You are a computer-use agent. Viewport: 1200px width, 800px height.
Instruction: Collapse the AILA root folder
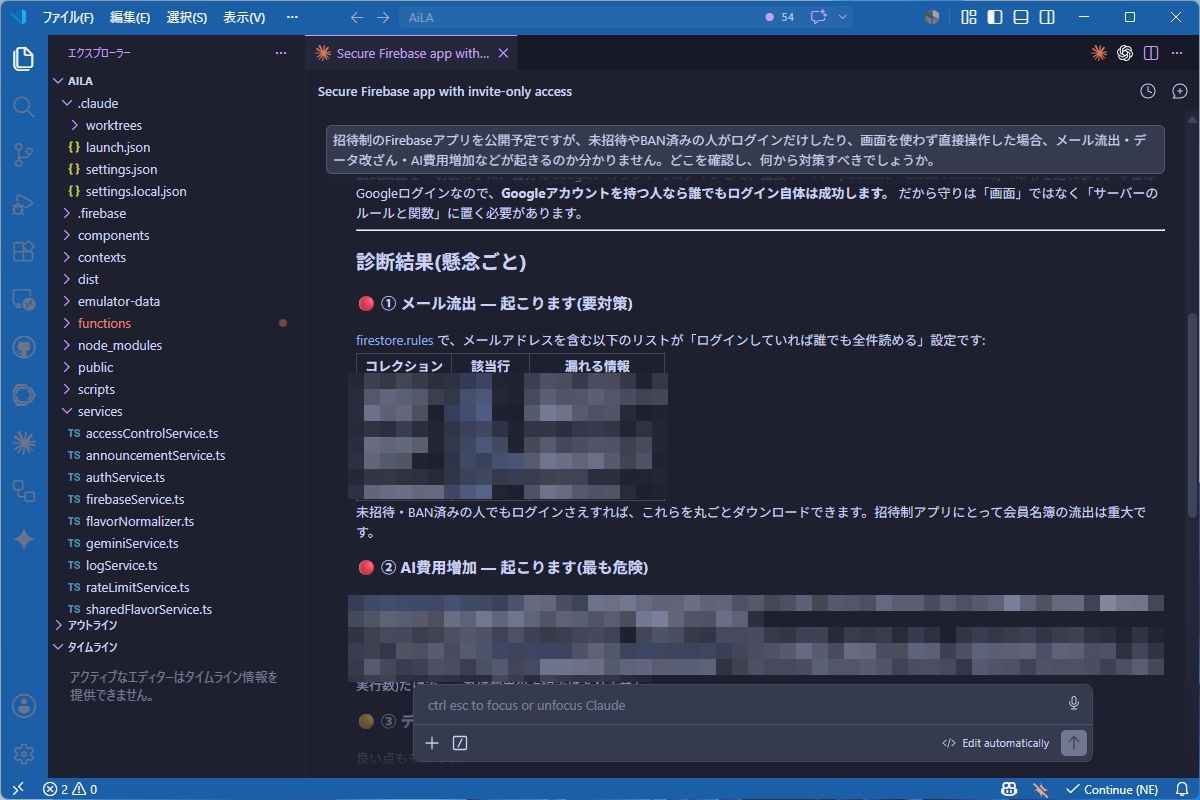57,81
